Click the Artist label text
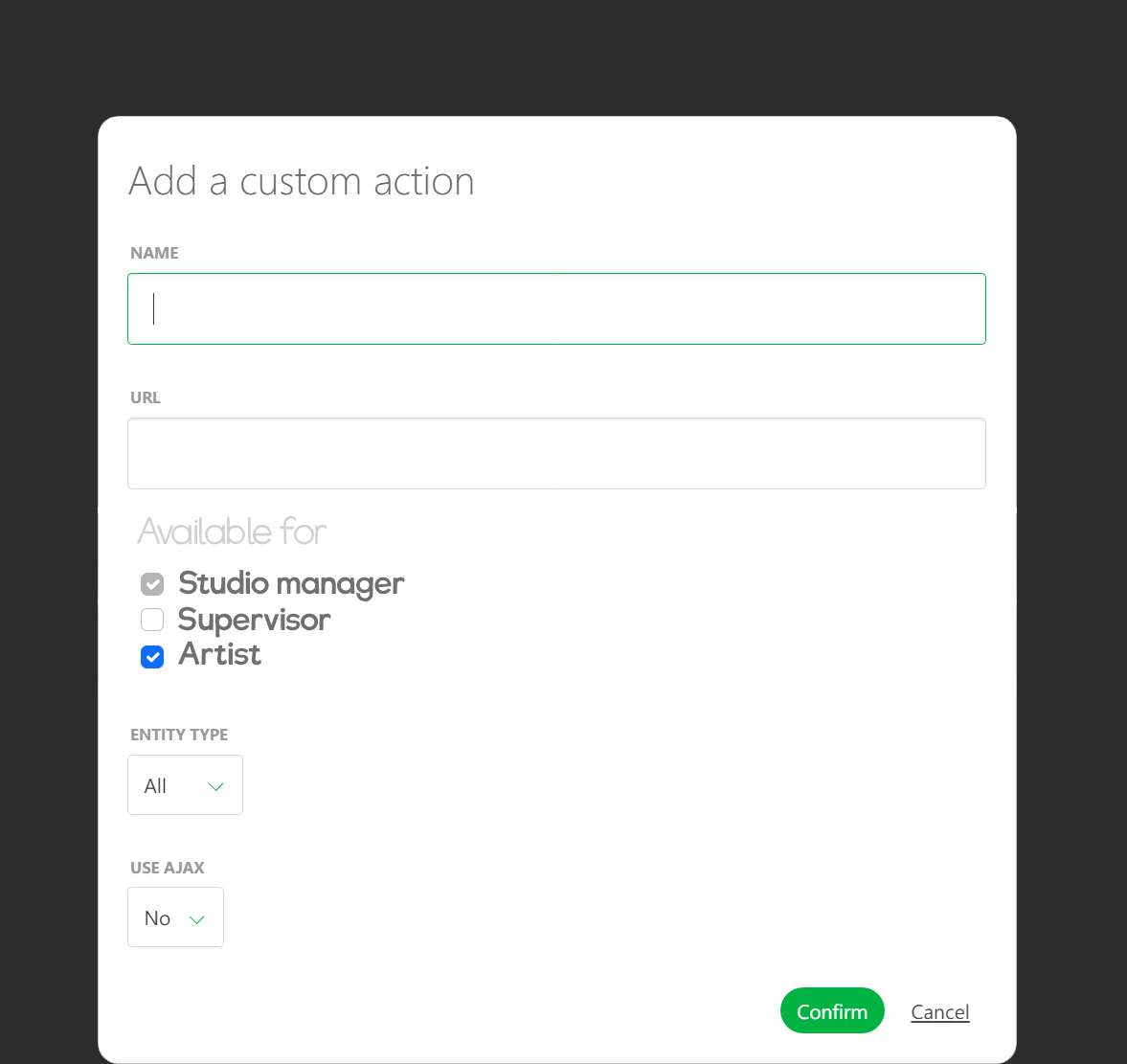The image size is (1127, 1064). (220, 654)
